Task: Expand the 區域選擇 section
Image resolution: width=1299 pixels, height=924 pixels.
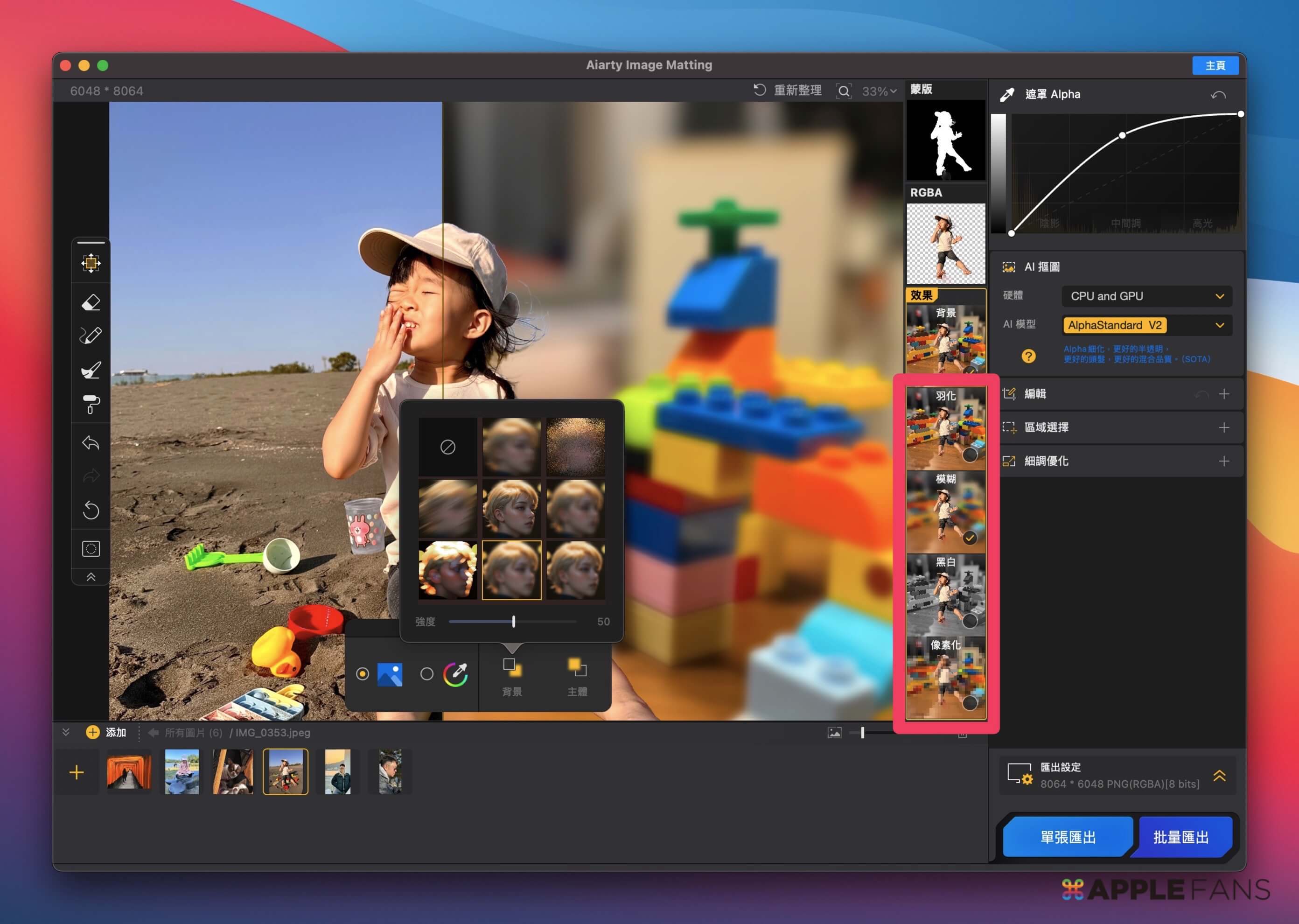Action: pyautogui.click(x=1224, y=427)
